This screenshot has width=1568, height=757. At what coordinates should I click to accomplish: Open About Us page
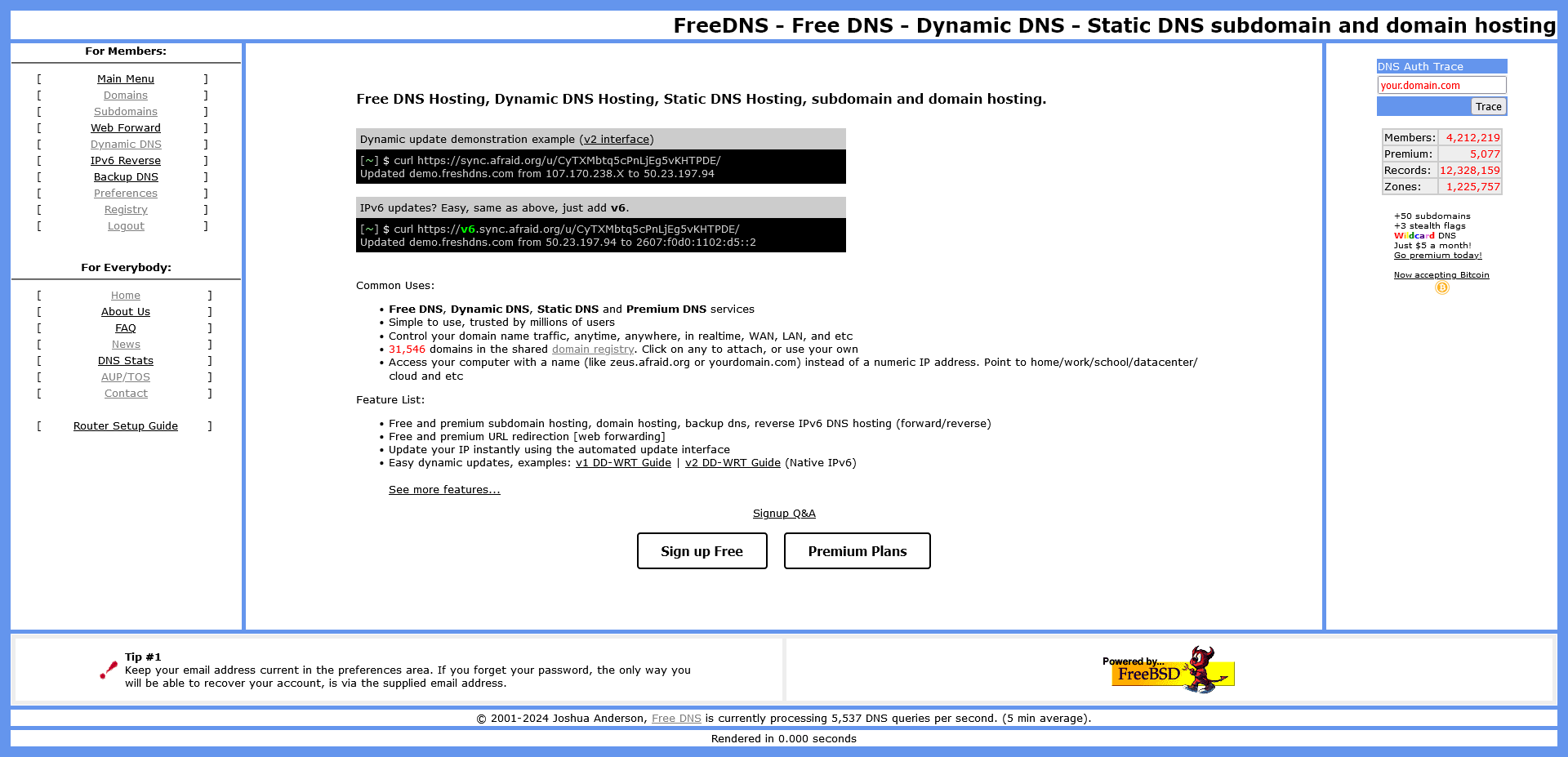[126, 312]
